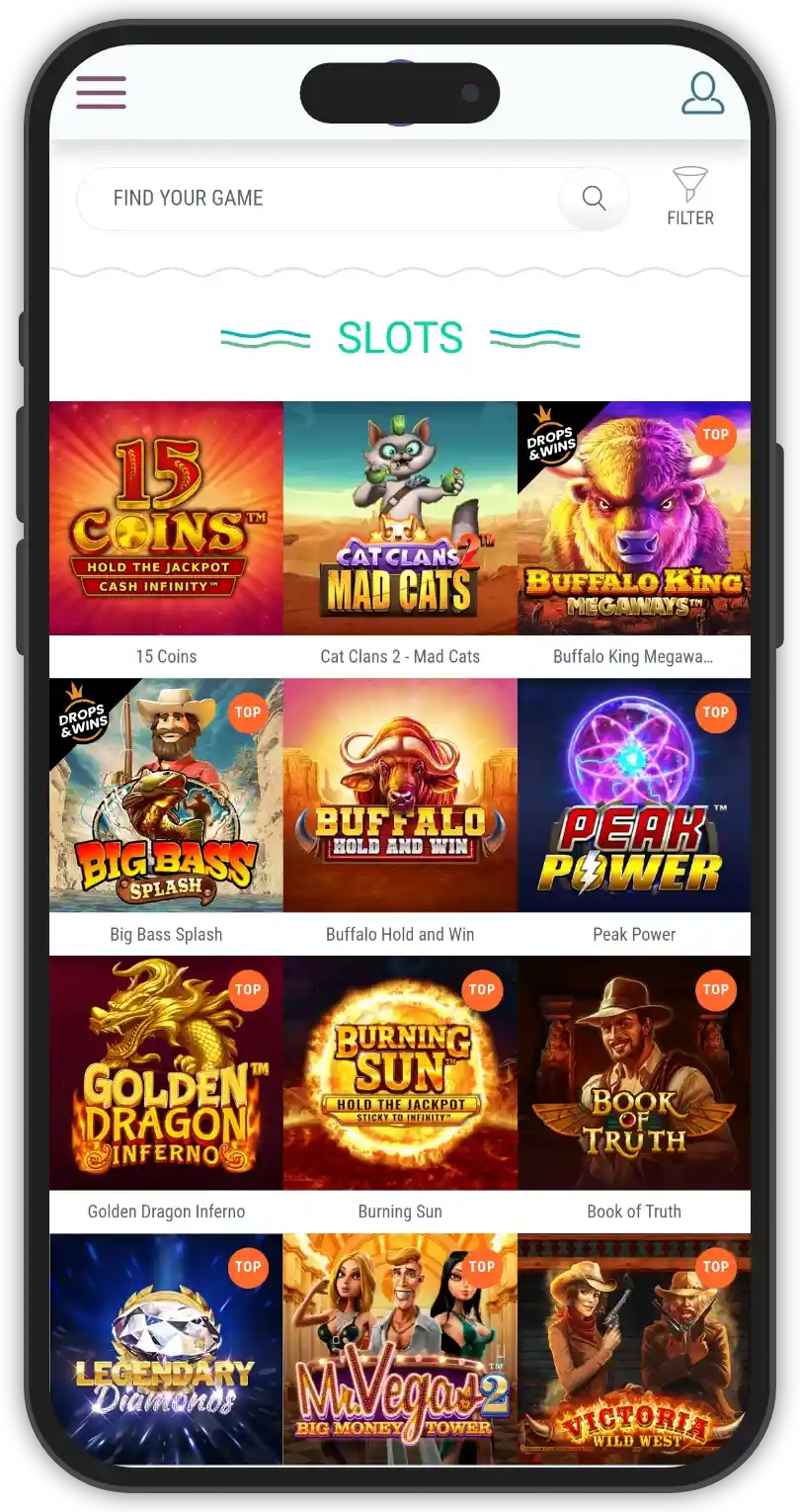Image resolution: width=800 pixels, height=1512 pixels.
Task: Open the user account profile icon
Action: pyautogui.click(x=702, y=93)
